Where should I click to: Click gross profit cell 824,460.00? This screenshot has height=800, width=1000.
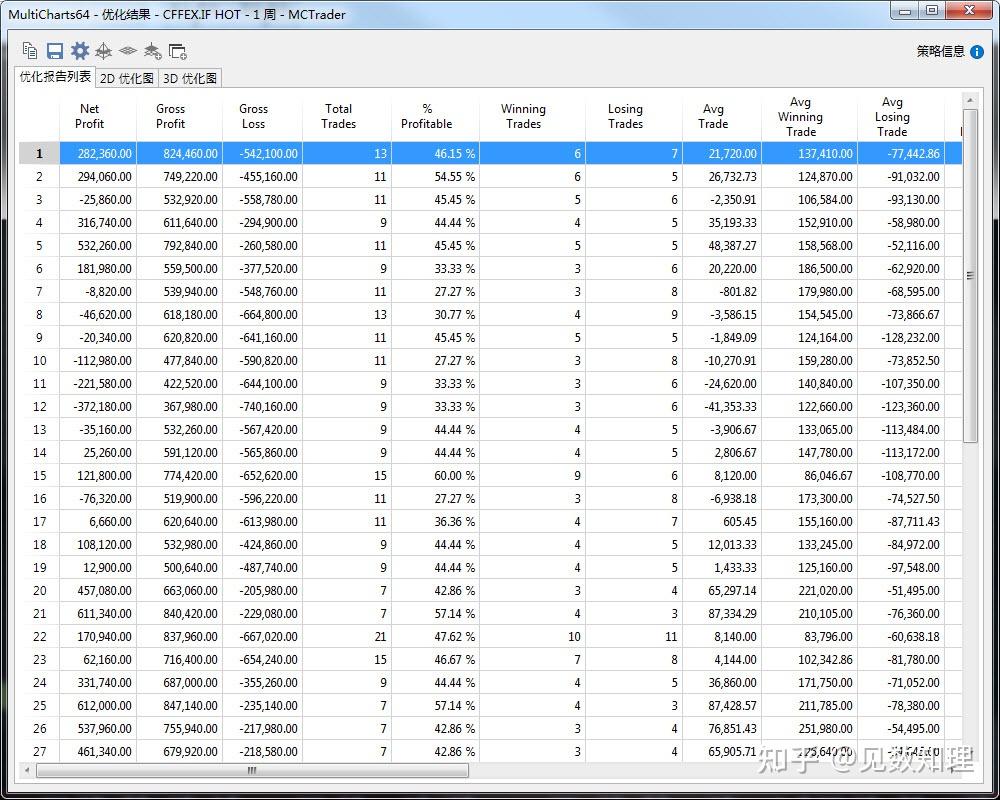click(x=179, y=154)
